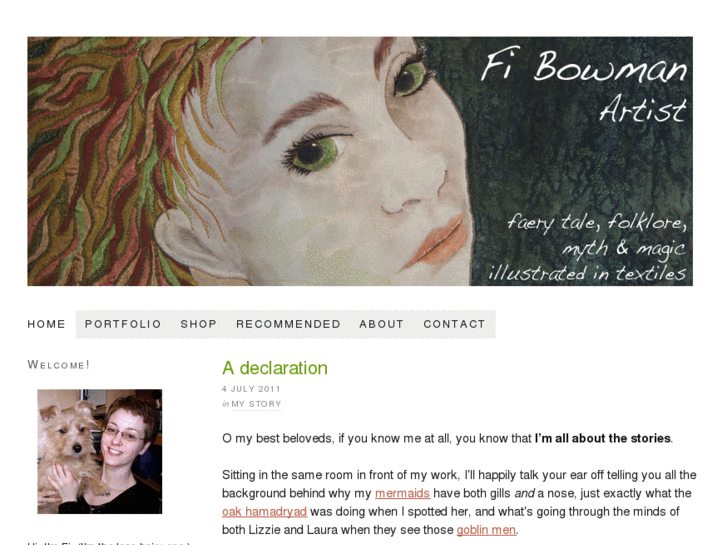Open the Home menu item
The height and width of the screenshot is (545, 727).
pyautogui.click(x=46, y=324)
